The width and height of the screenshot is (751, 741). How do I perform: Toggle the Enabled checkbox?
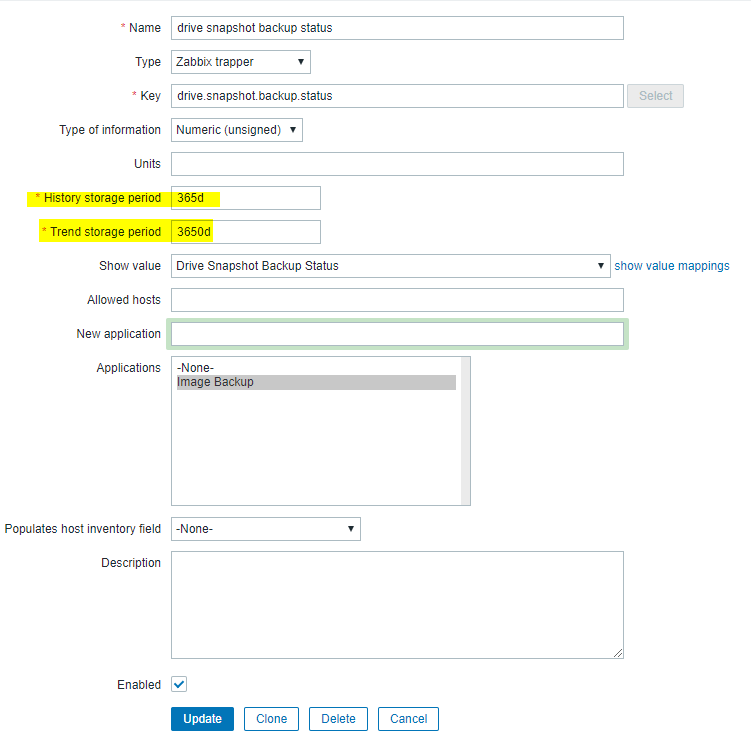coord(179,685)
